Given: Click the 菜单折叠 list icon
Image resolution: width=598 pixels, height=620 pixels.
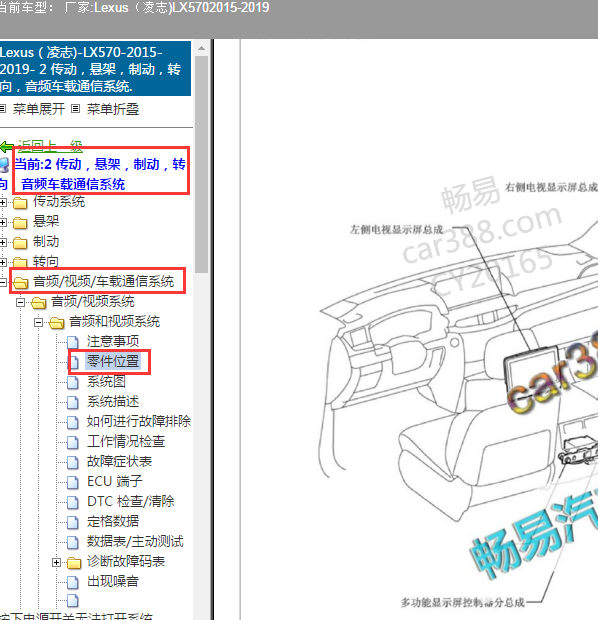Looking at the screenshot, I should [x=76, y=109].
